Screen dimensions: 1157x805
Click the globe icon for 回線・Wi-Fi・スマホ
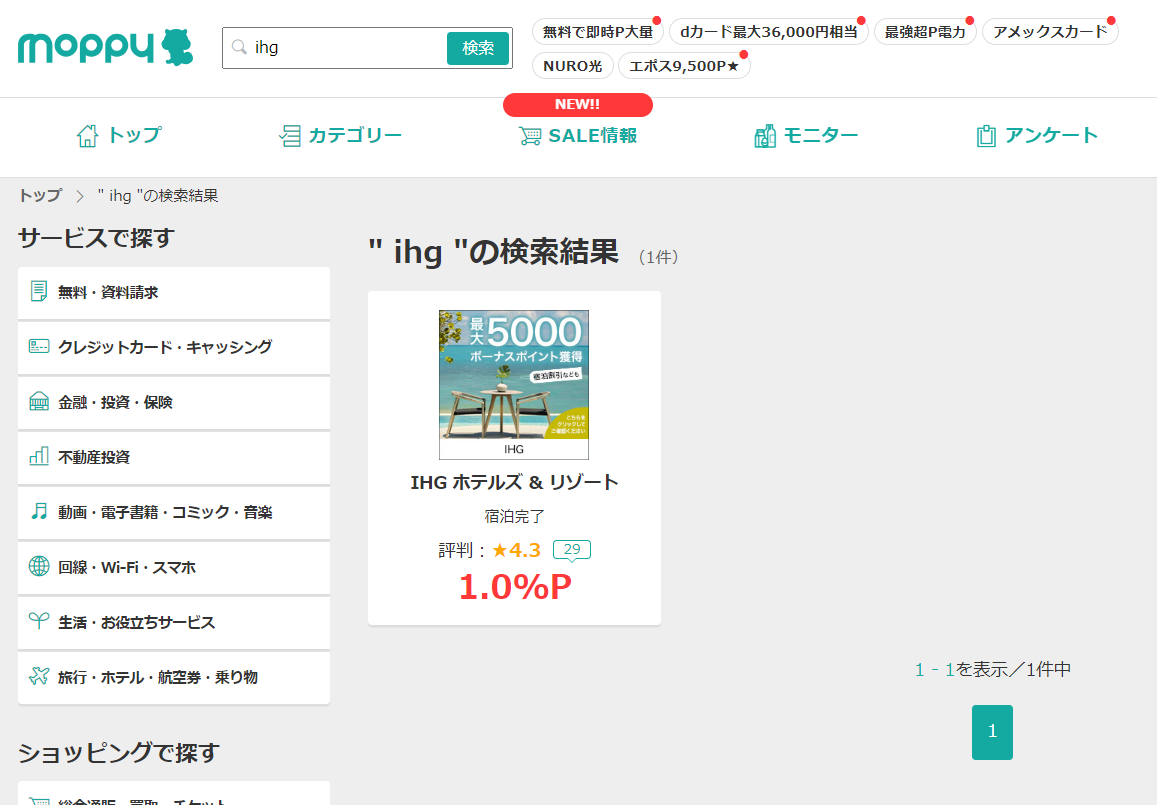click(x=39, y=566)
